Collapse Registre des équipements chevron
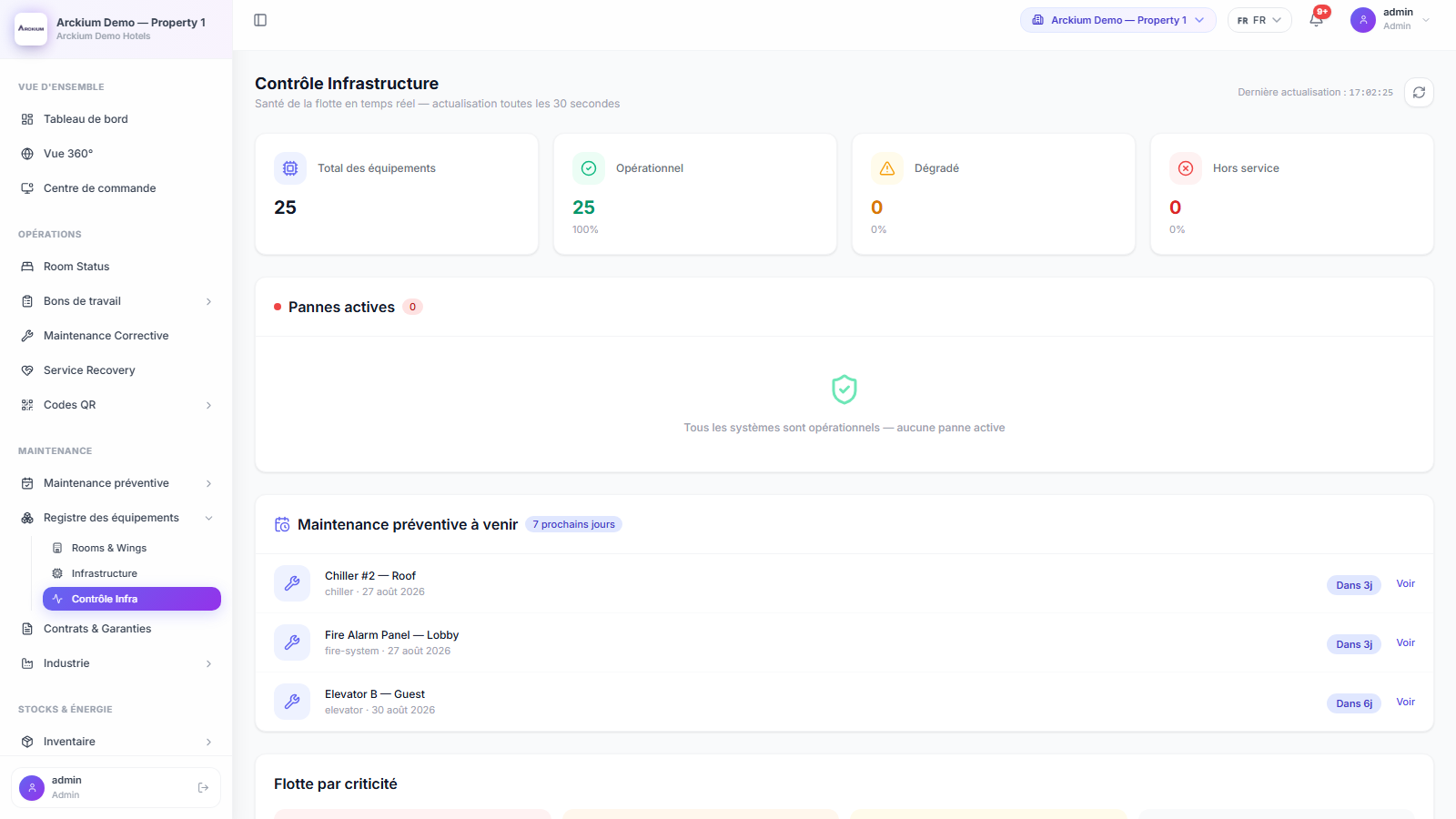This screenshot has height=819, width=1456. [x=208, y=518]
